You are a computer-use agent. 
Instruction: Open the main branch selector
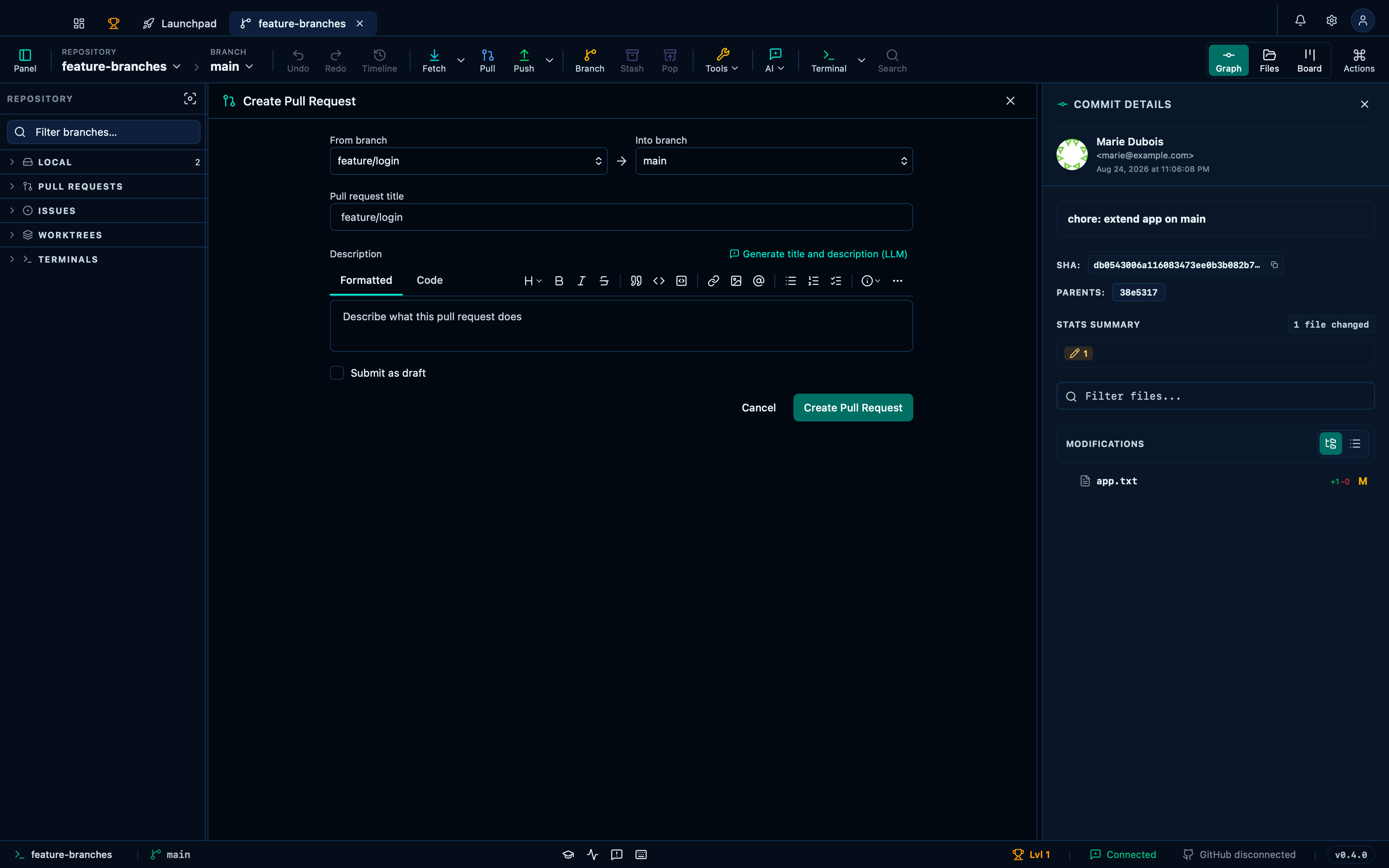click(x=231, y=66)
